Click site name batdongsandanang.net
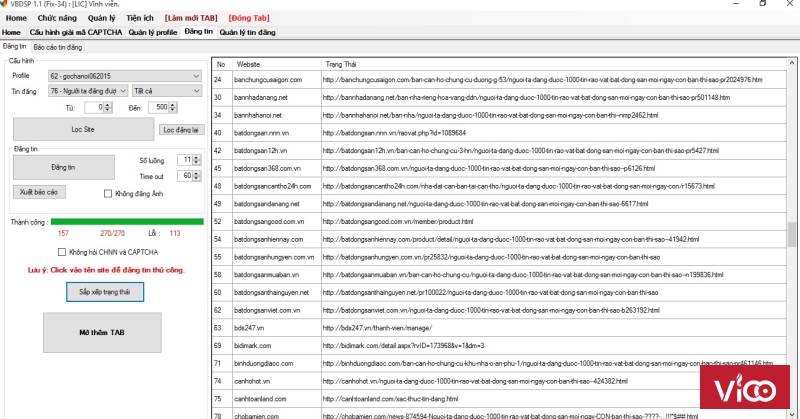 pos(267,204)
